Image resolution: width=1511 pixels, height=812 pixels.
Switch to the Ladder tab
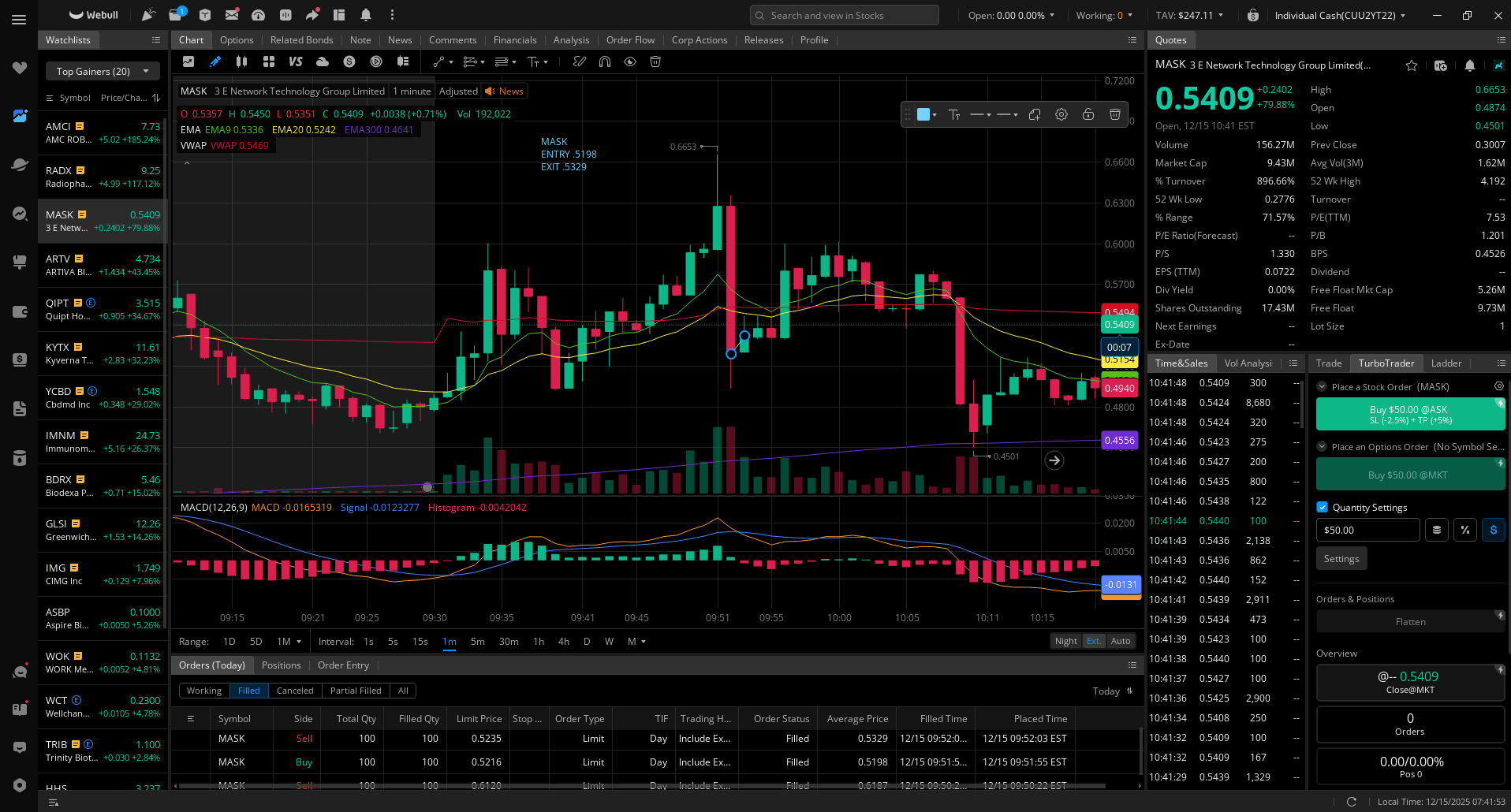(x=1446, y=363)
